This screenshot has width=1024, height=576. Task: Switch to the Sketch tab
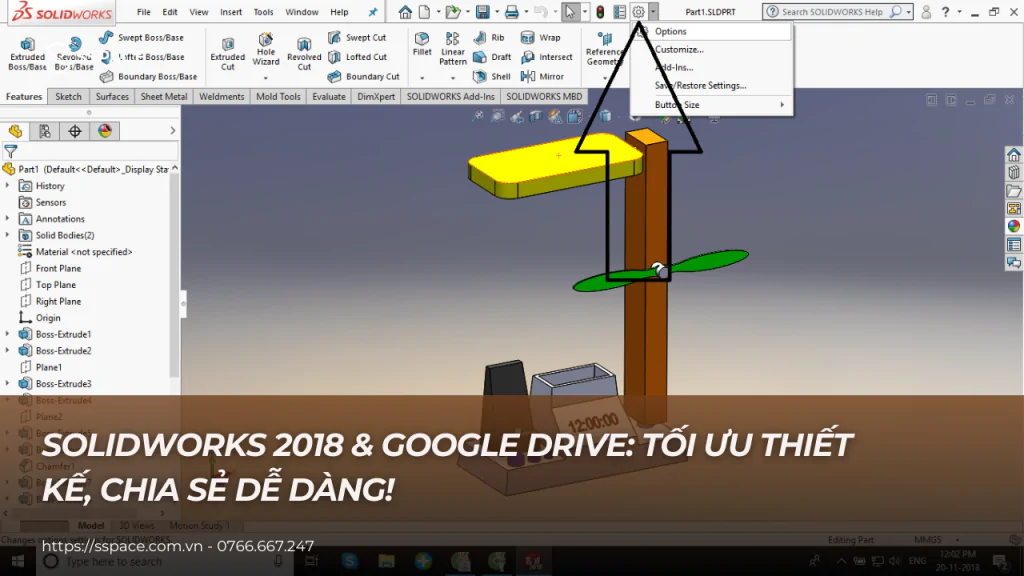(68, 97)
